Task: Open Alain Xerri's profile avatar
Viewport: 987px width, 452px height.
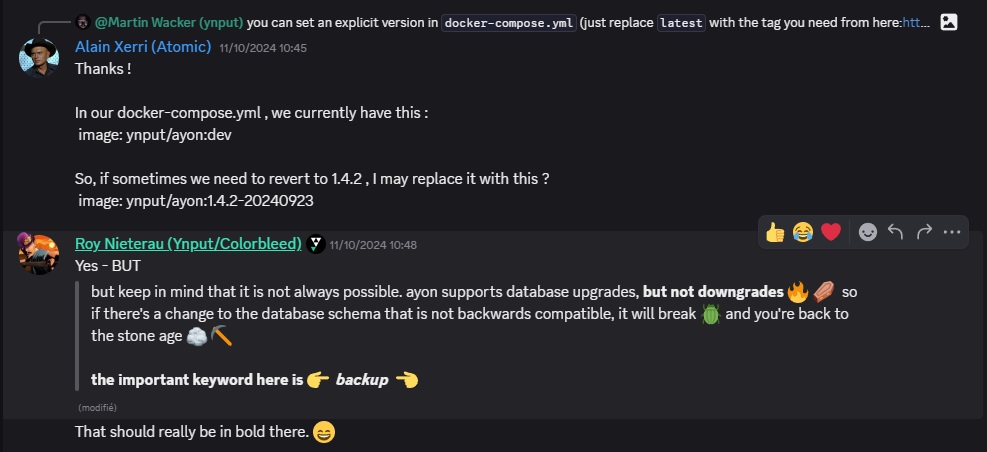Action: pos(39,57)
